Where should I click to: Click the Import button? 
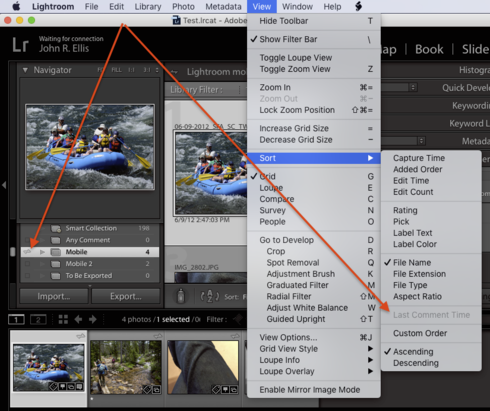(54, 296)
